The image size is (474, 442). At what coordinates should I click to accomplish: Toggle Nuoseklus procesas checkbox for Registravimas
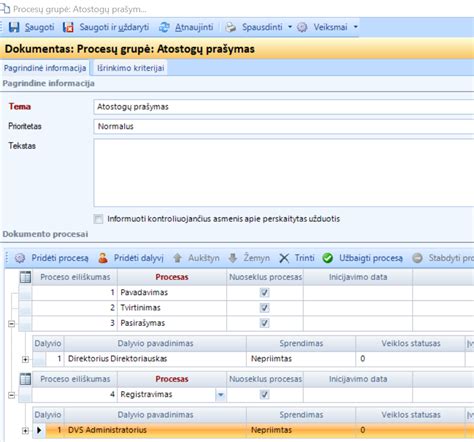(x=264, y=395)
